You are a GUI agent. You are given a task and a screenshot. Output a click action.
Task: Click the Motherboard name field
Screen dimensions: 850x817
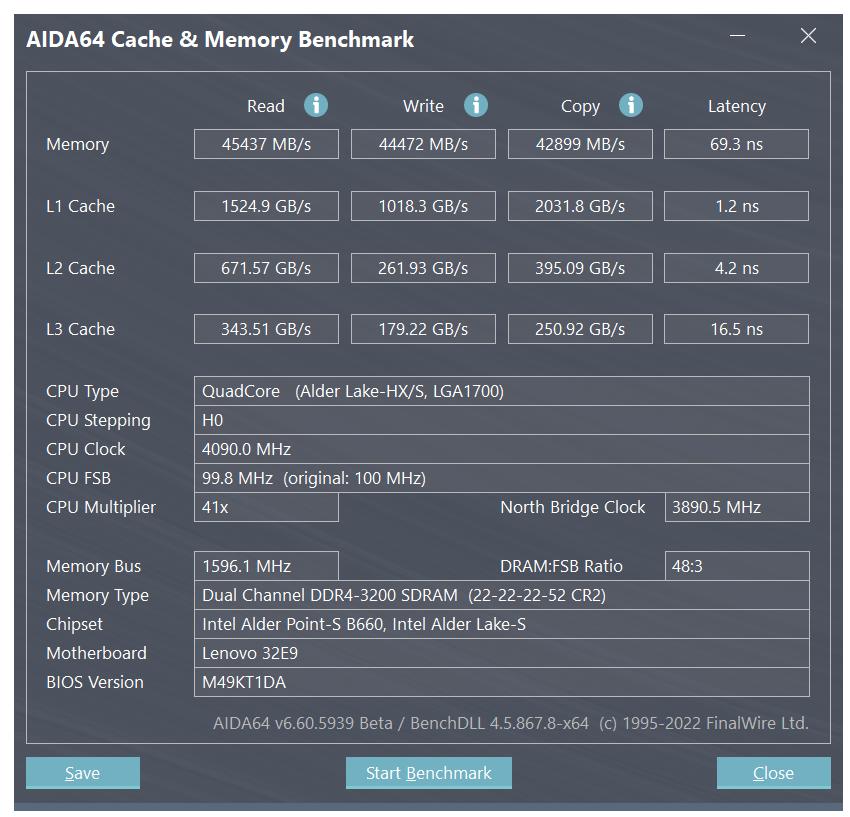[x=501, y=653]
